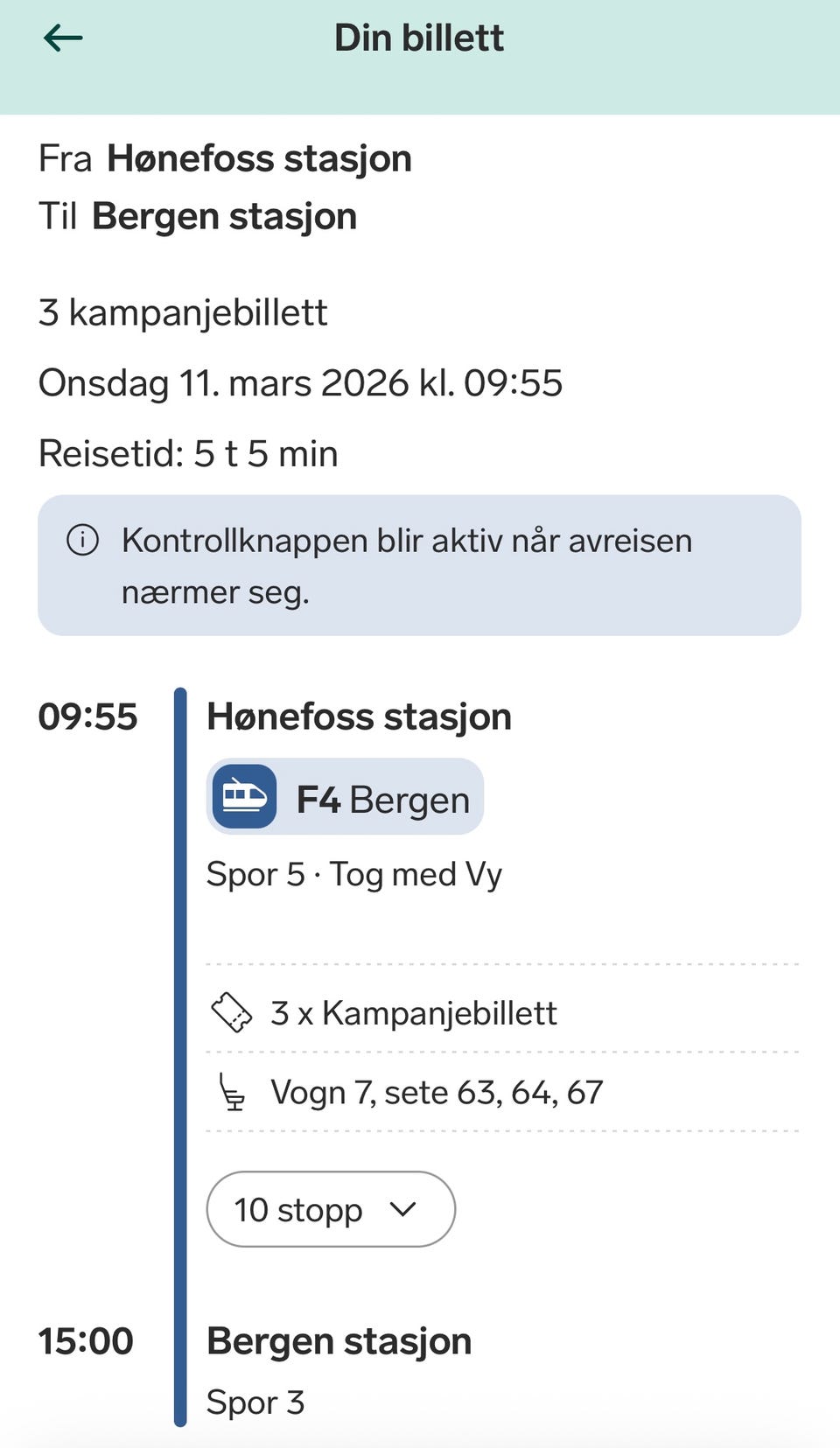Click the ticket icon beside Kampanjebillett
The width and height of the screenshot is (840, 1448).
(x=232, y=1012)
